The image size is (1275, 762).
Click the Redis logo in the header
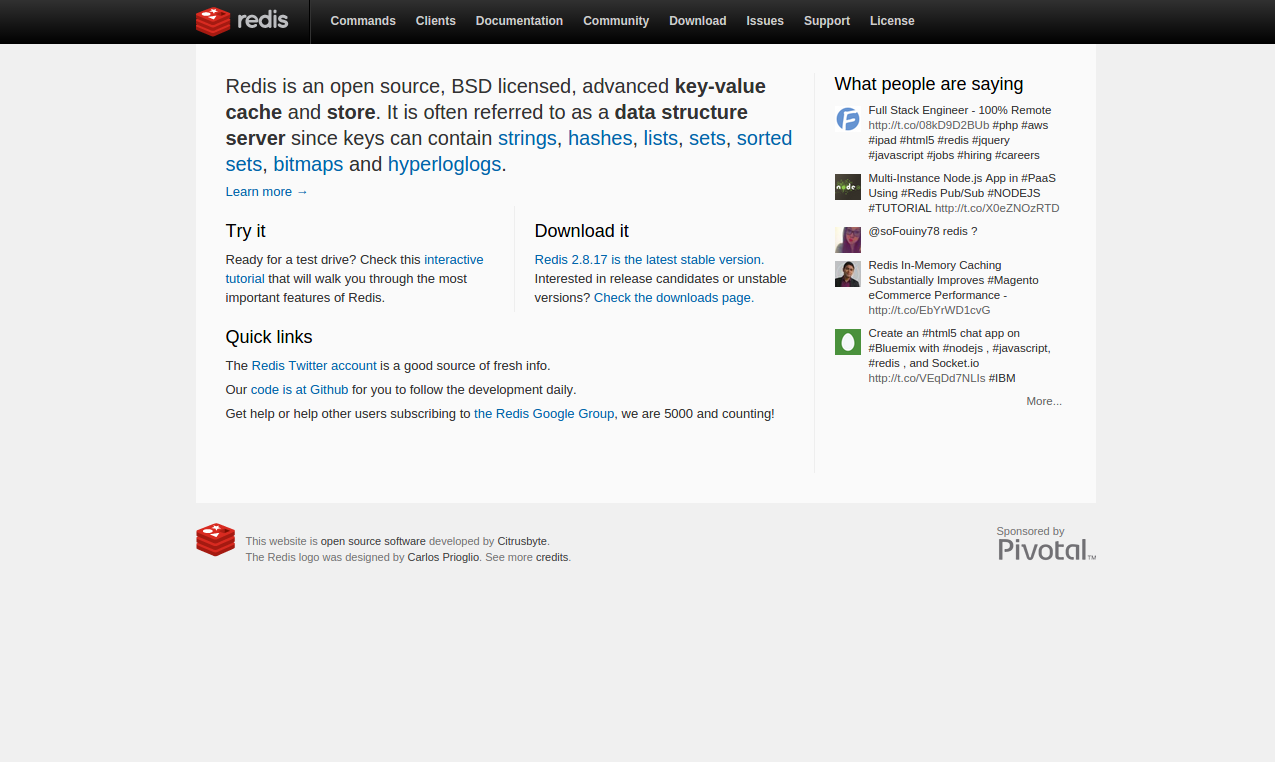242,21
